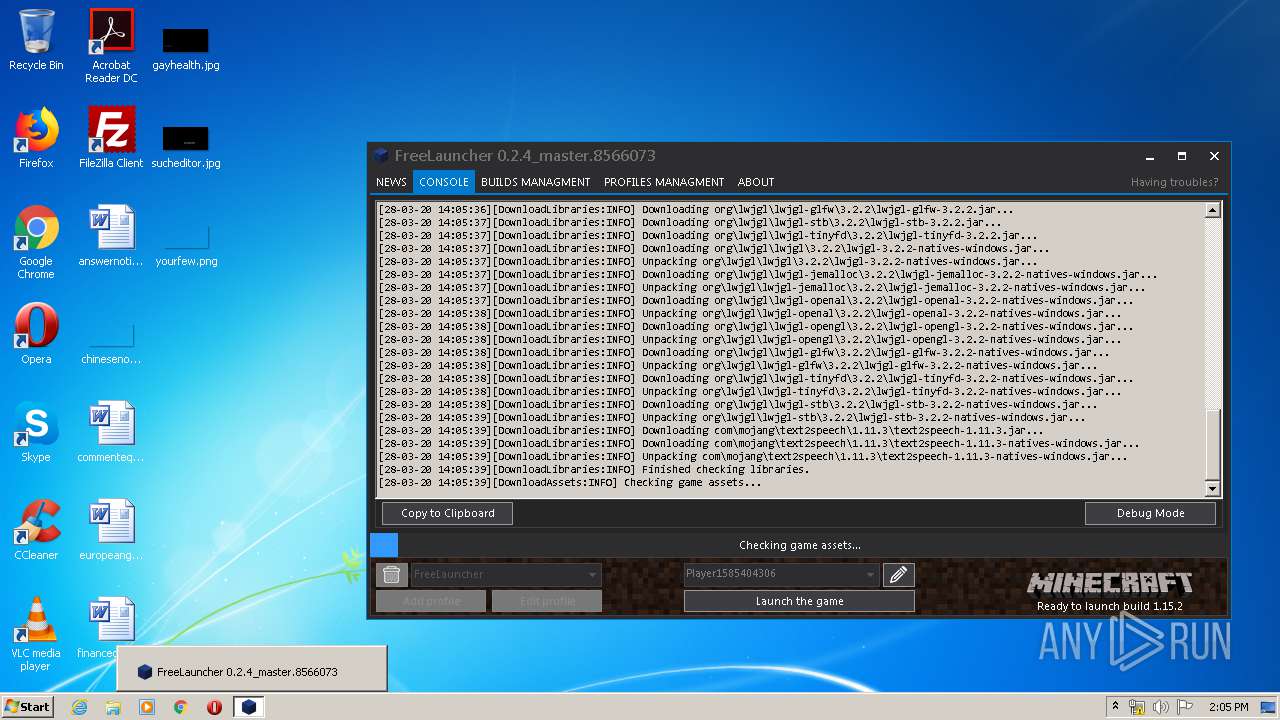Open the Firefox desktop shortcut
The image size is (1280, 720).
[x=36, y=138]
